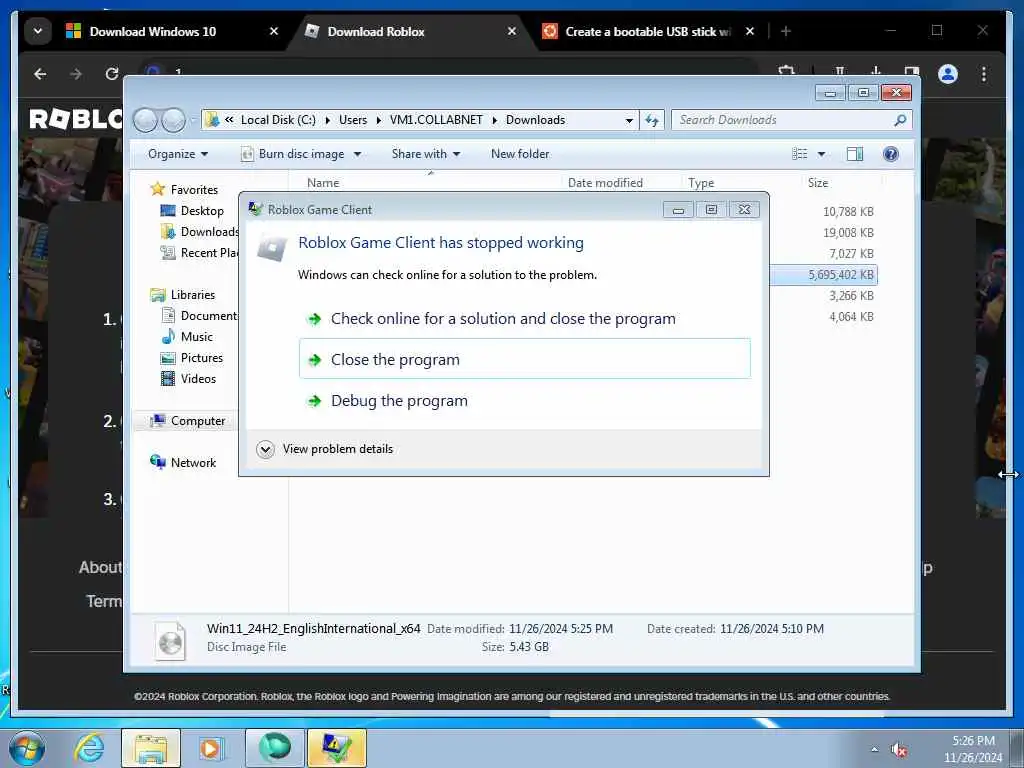Viewport: 1024px width, 768px height.
Task: Select Libraries in the navigation pane
Action: click(x=193, y=295)
